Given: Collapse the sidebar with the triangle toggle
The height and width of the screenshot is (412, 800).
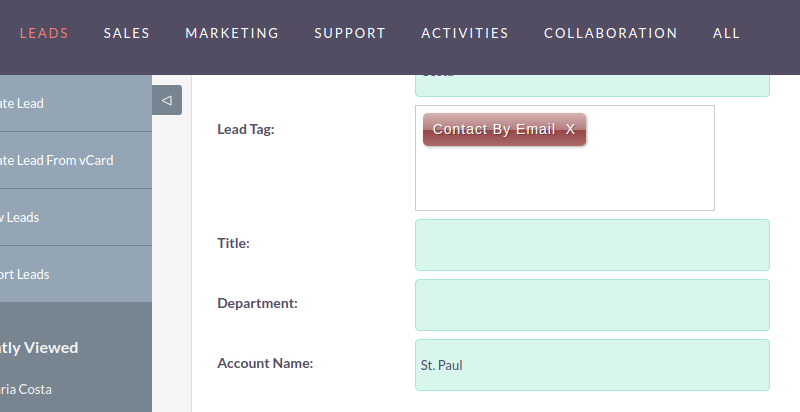Looking at the screenshot, I should [x=167, y=100].
